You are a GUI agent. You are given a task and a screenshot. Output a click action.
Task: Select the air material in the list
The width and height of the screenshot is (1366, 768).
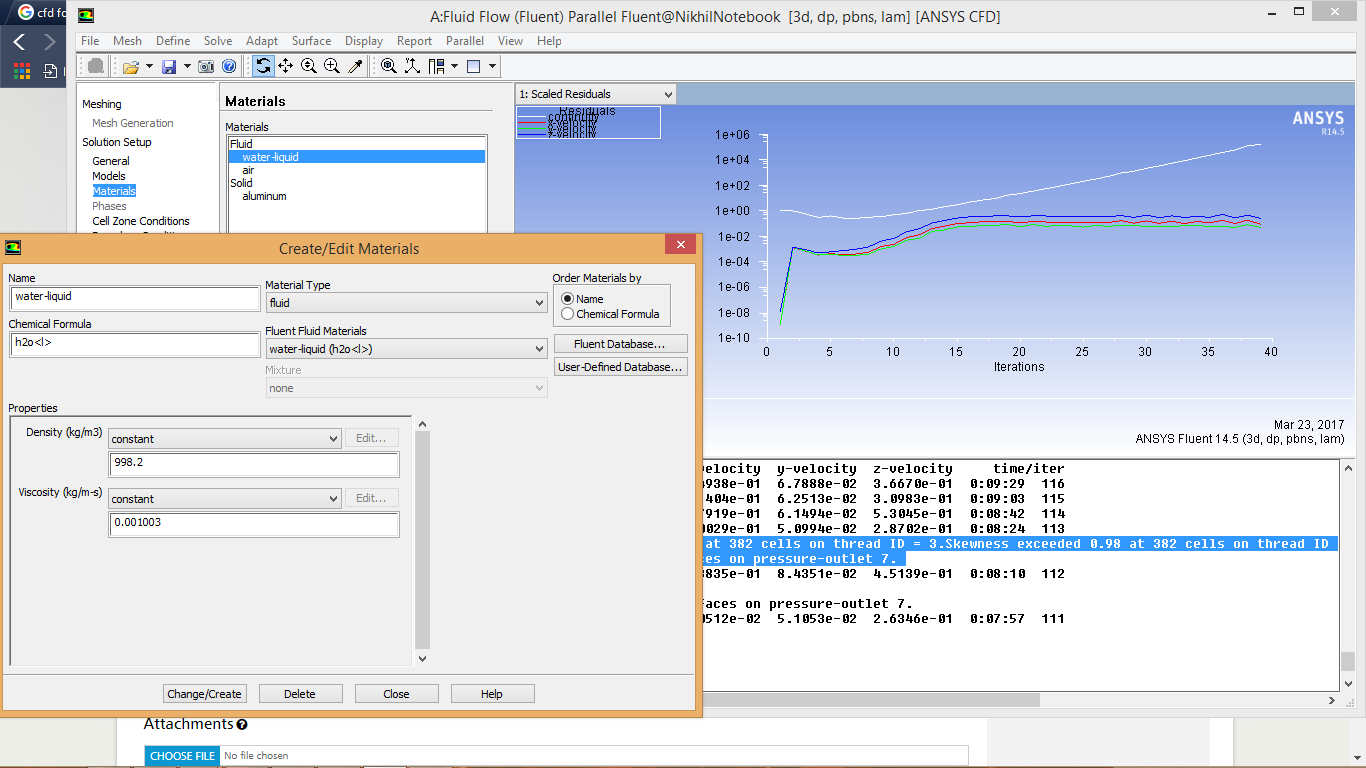click(x=247, y=170)
